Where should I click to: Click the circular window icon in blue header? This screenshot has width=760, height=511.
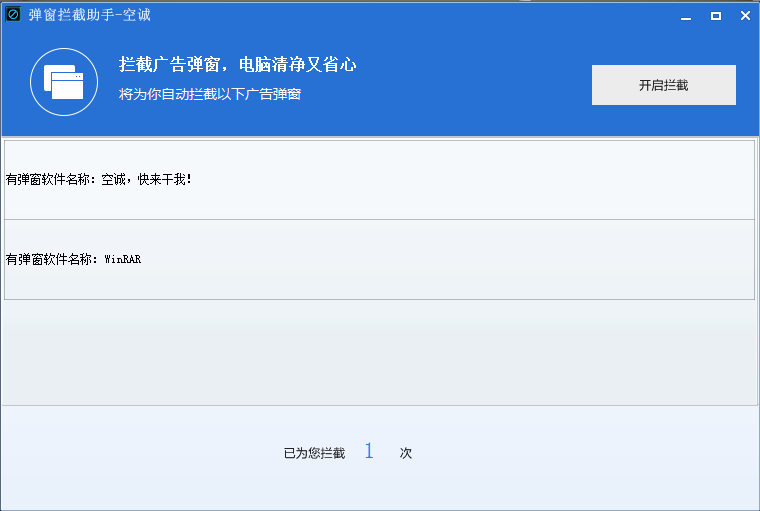click(x=63, y=82)
